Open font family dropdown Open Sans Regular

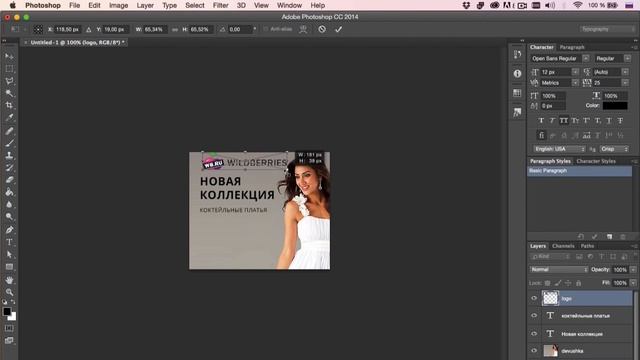click(586, 58)
